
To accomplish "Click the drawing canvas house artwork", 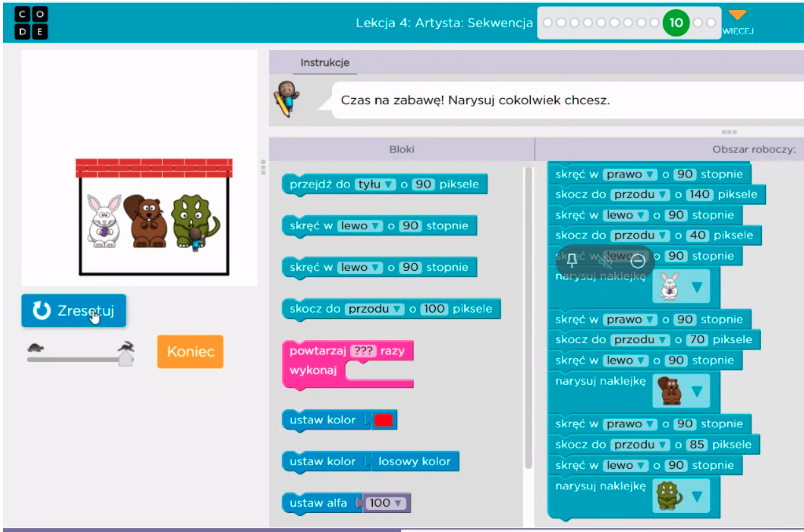I will point(154,217).
